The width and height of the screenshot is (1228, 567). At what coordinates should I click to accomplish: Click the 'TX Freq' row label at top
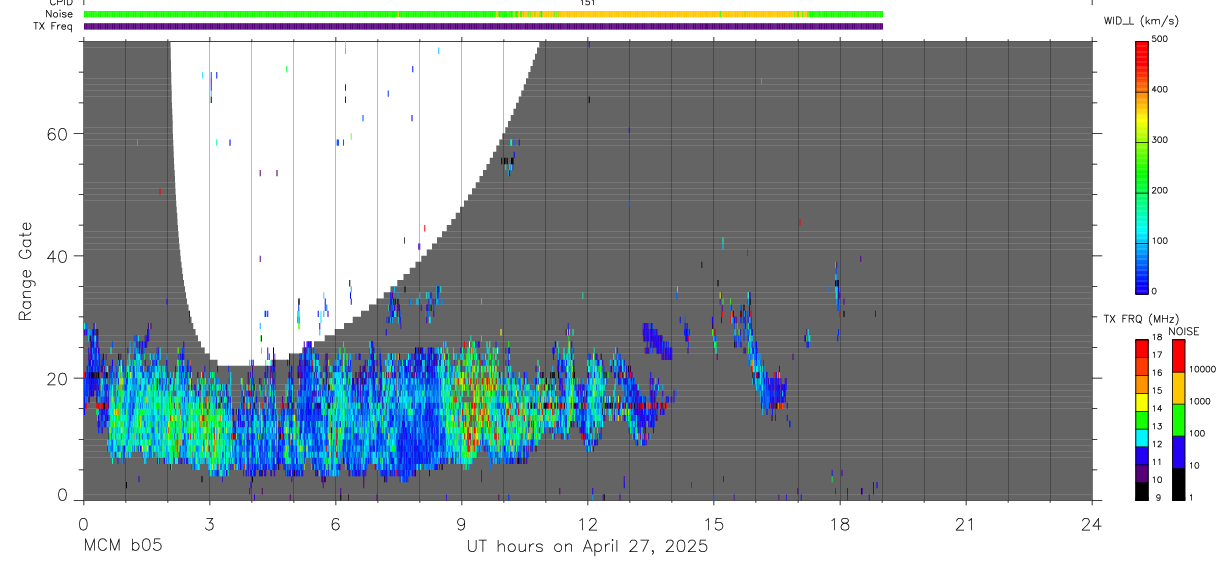(x=54, y=26)
